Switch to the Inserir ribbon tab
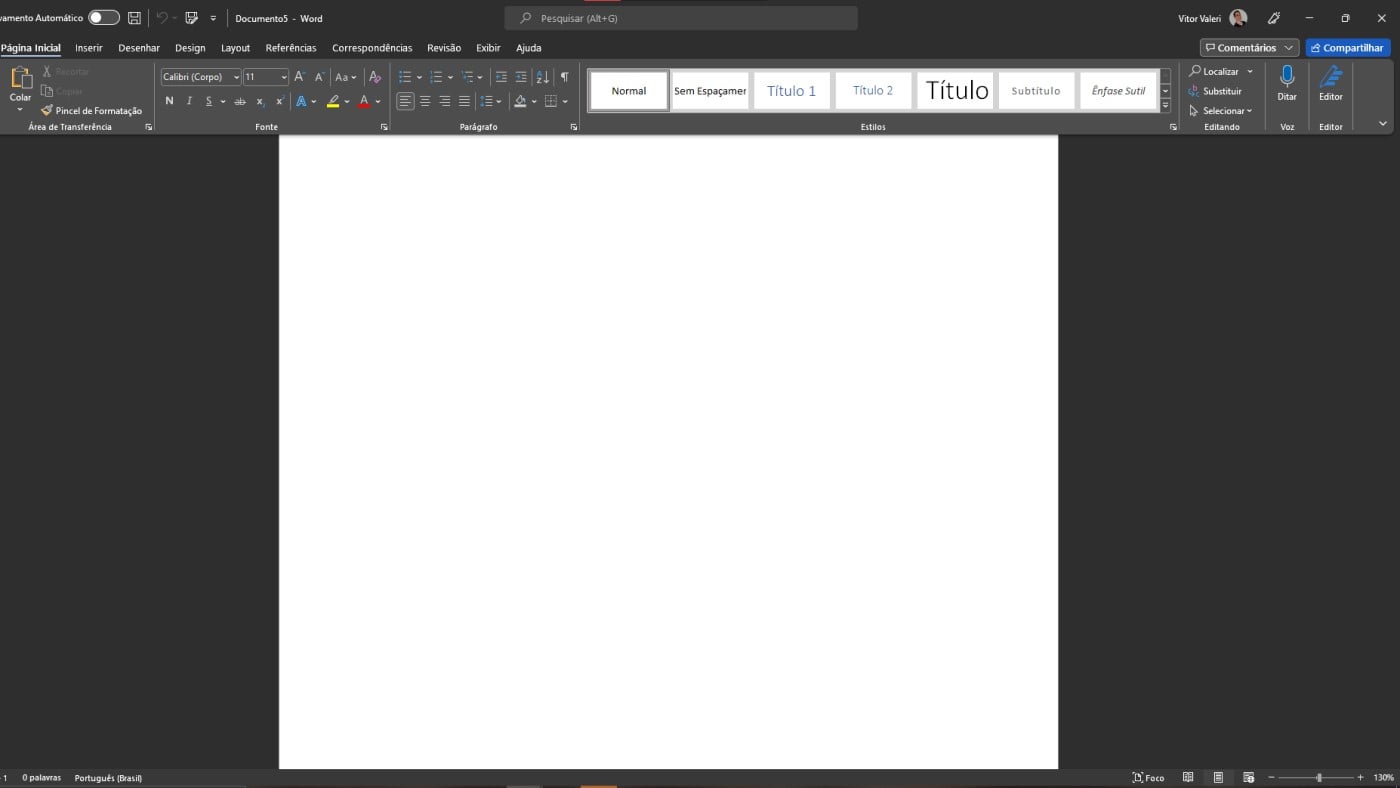The image size is (1400, 788). [x=88, y=47]
